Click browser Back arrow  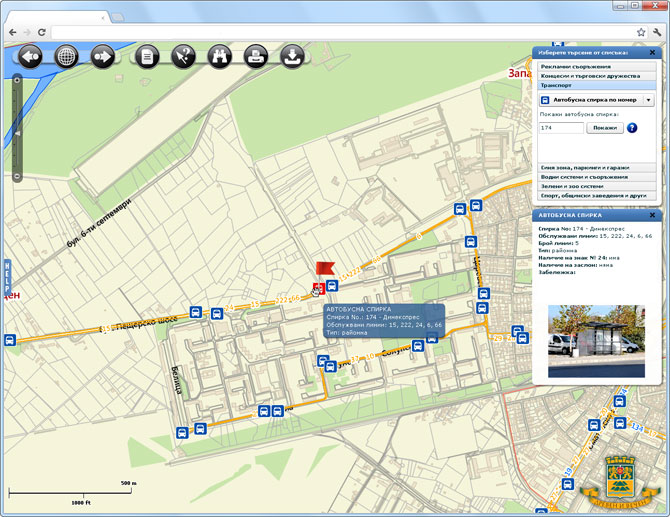[13, 32]
